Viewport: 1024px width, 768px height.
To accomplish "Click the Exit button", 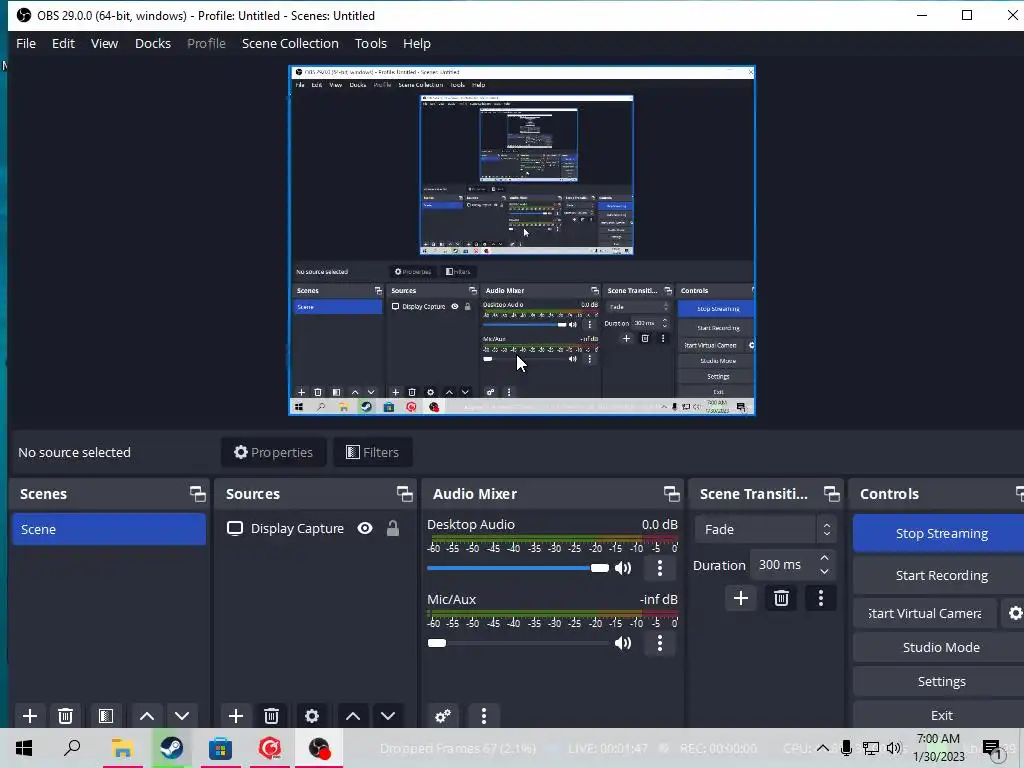I will point(940,715).
